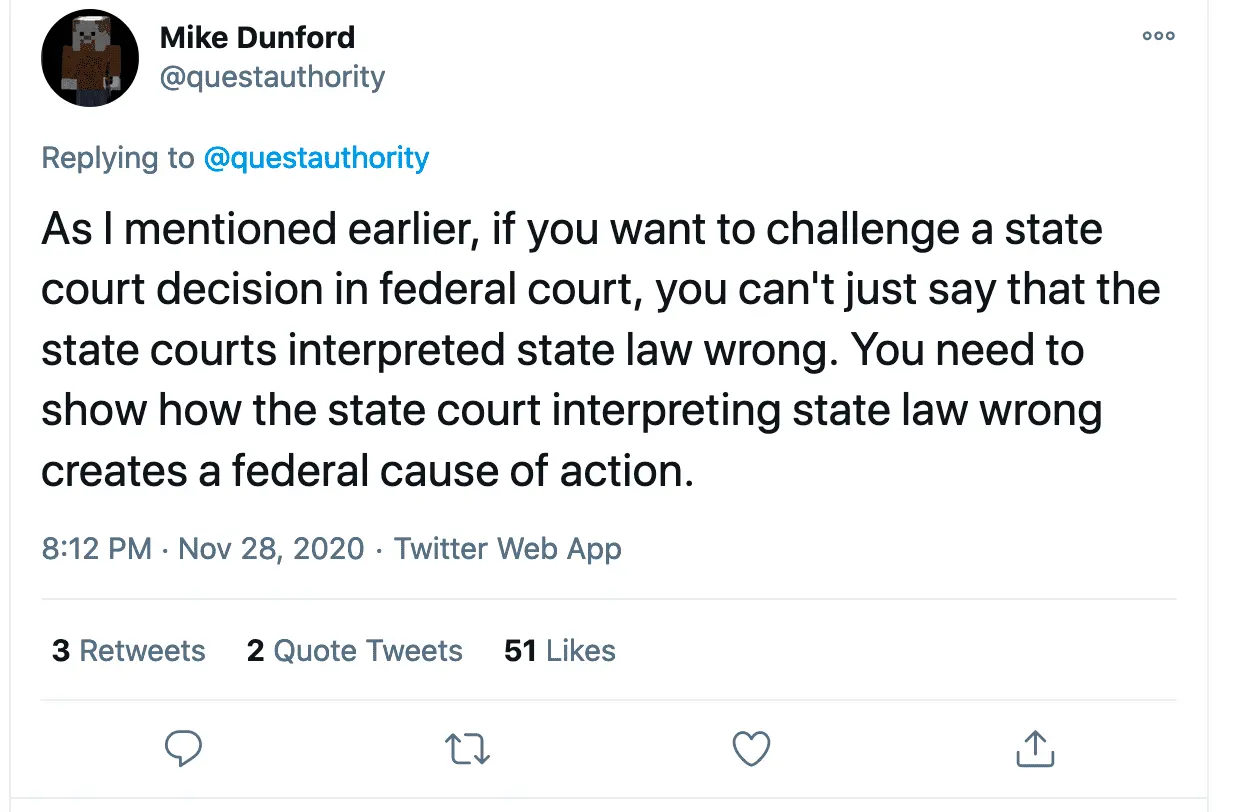This screenshot has width=1242, height=812.
Task: Show the 51 Likes list
Action: pyautogui.click(x=560, y=651)
